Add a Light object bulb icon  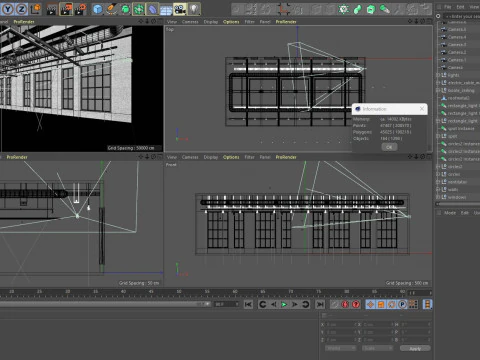pyautogui.click(x=194, y=9)
